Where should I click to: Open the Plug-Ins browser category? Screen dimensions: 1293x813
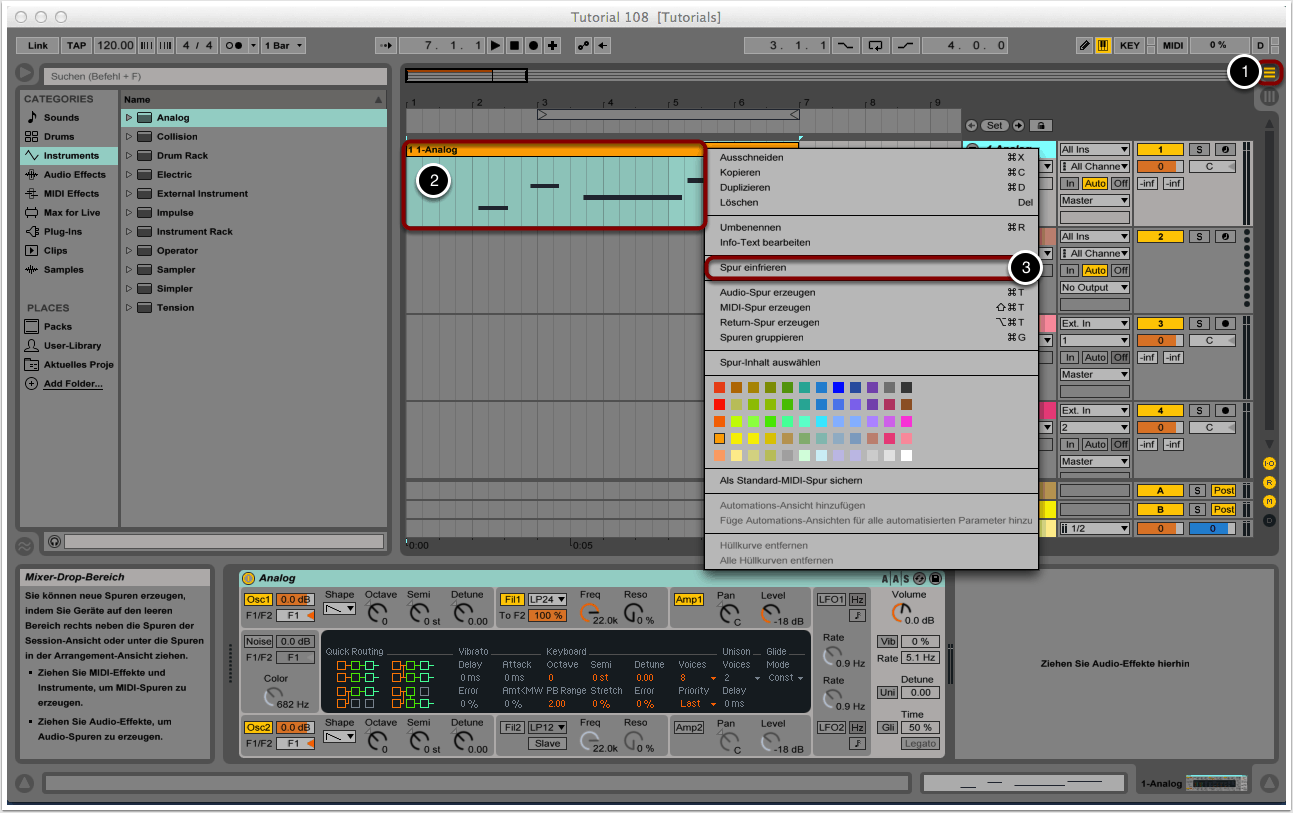coord(62,232)
